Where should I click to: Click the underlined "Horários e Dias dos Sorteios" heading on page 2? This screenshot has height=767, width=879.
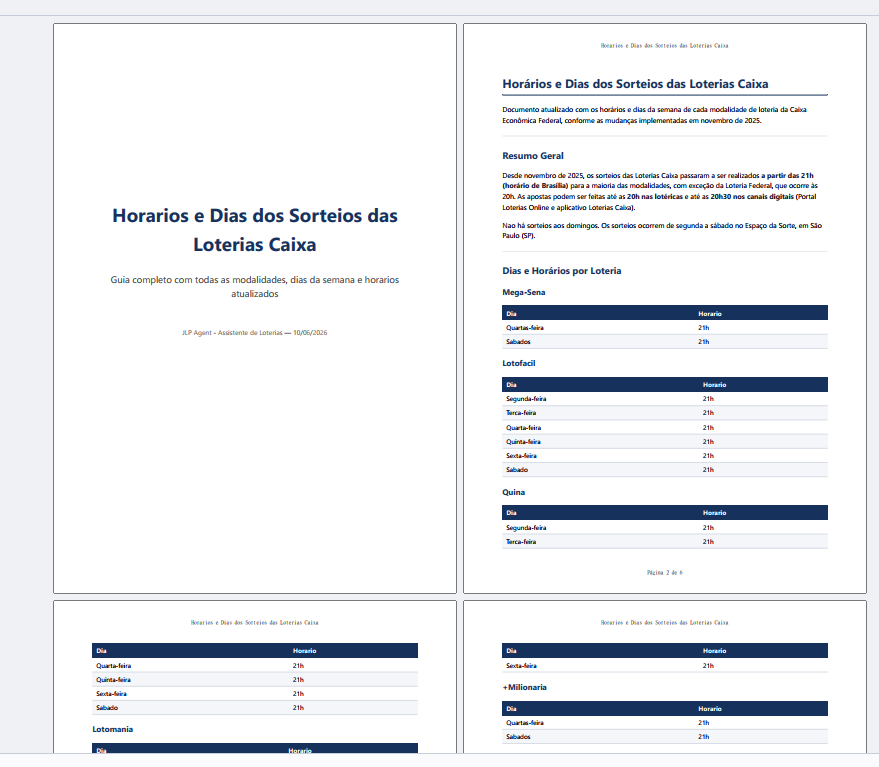pyautogui.click(x=635, y=84)
